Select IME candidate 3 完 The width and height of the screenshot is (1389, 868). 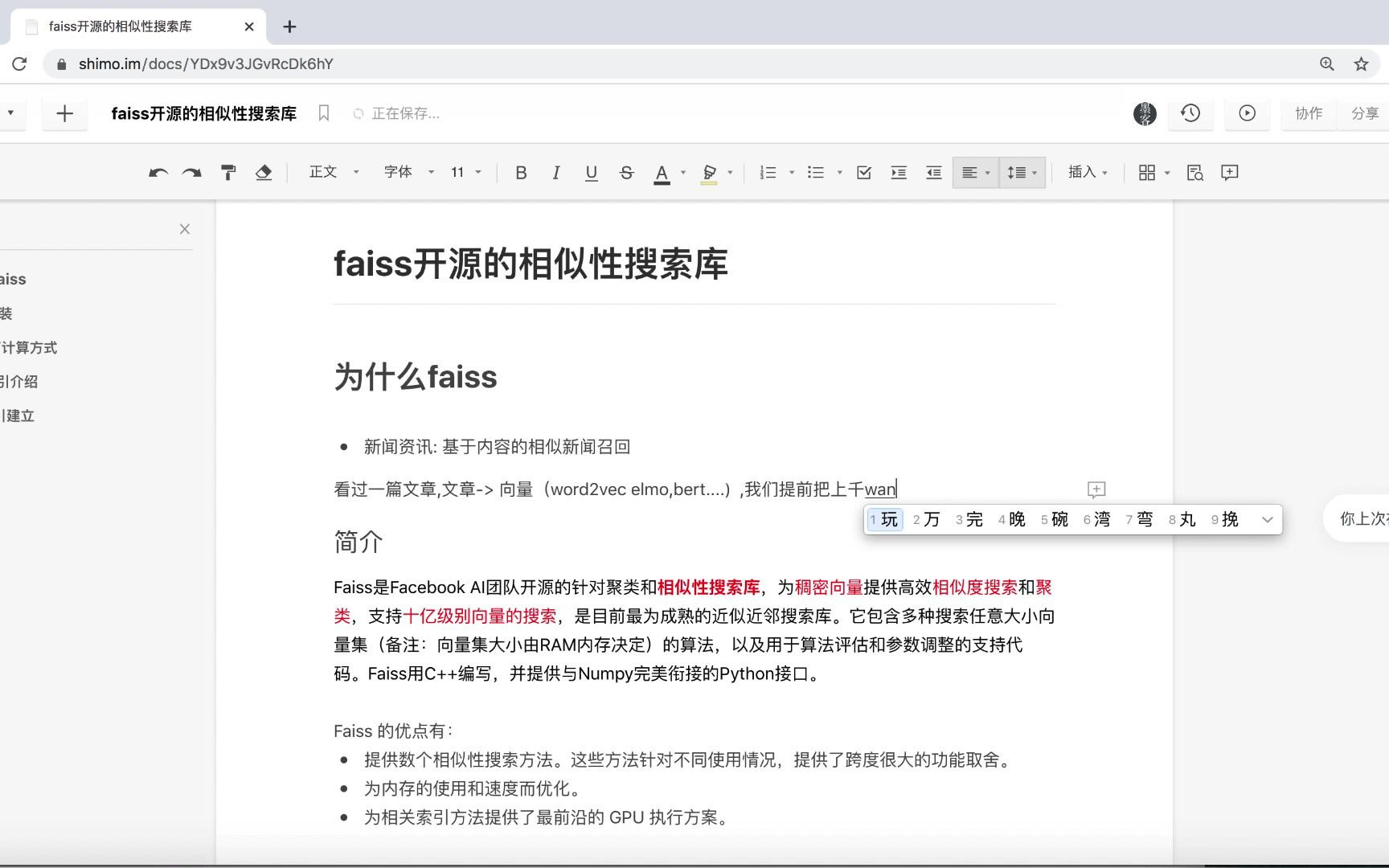[x=969, y=519]
